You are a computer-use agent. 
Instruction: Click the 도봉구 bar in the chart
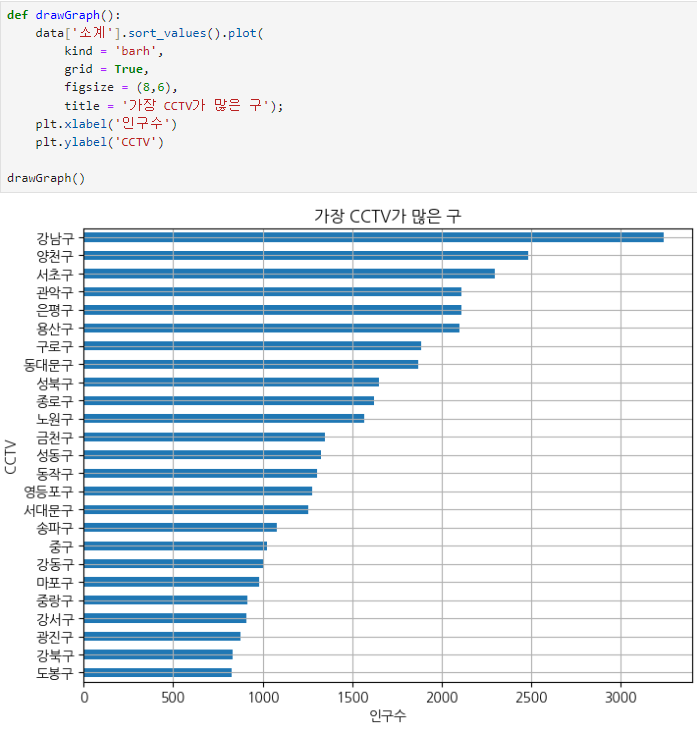click(x=157, y=672)
